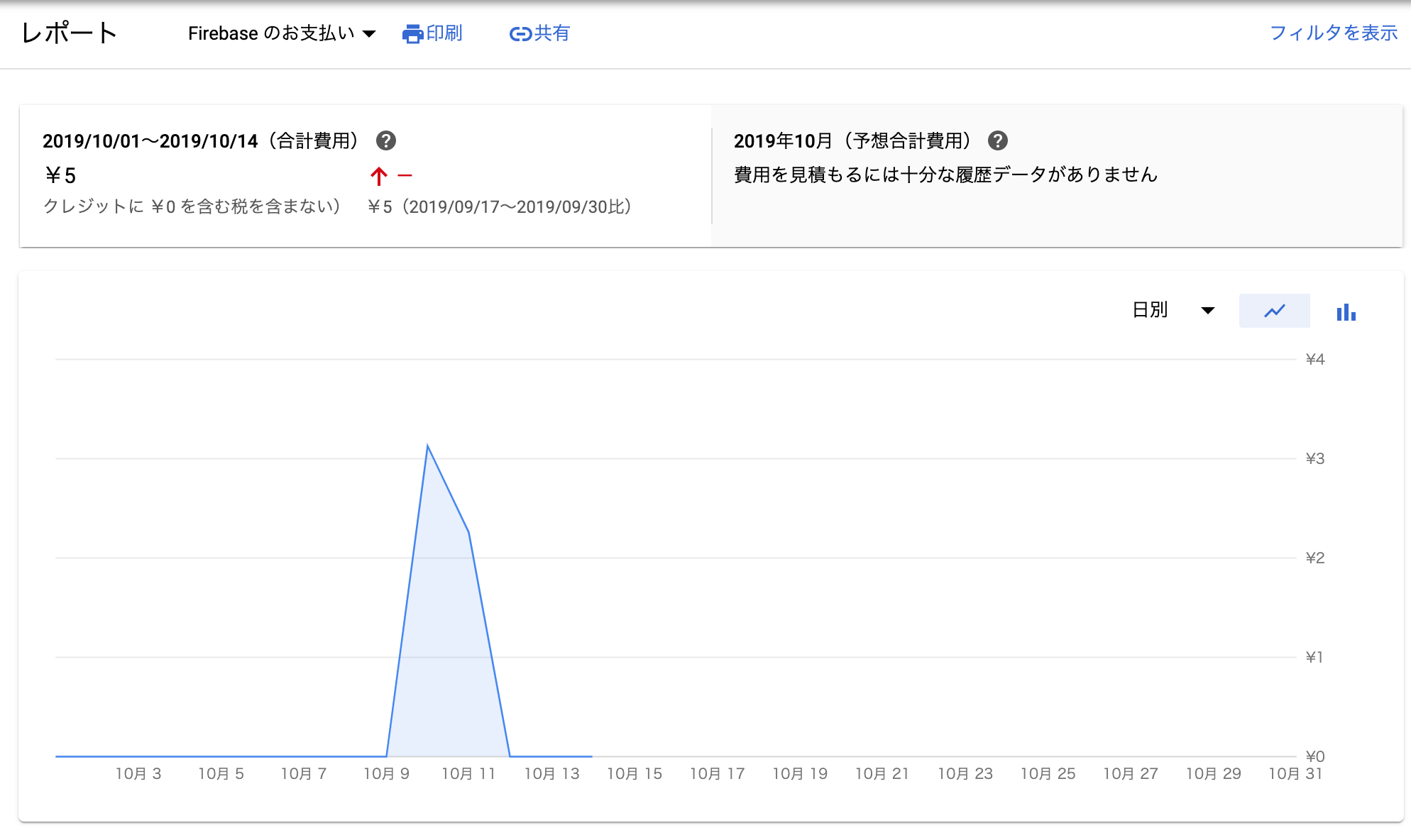The height and width of the screenshot is (840, 1411).
Task: Click the ¥5 total cost figure
Action: click(x=60, y=175)
